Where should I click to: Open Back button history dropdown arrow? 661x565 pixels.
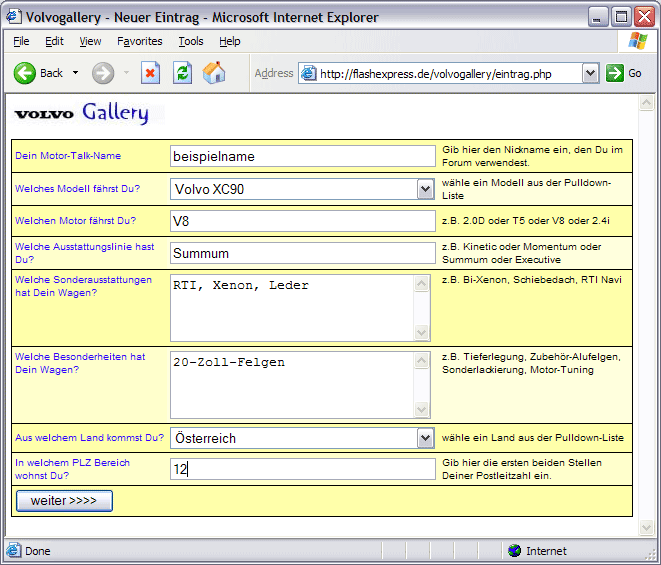[x=75, y=73]
